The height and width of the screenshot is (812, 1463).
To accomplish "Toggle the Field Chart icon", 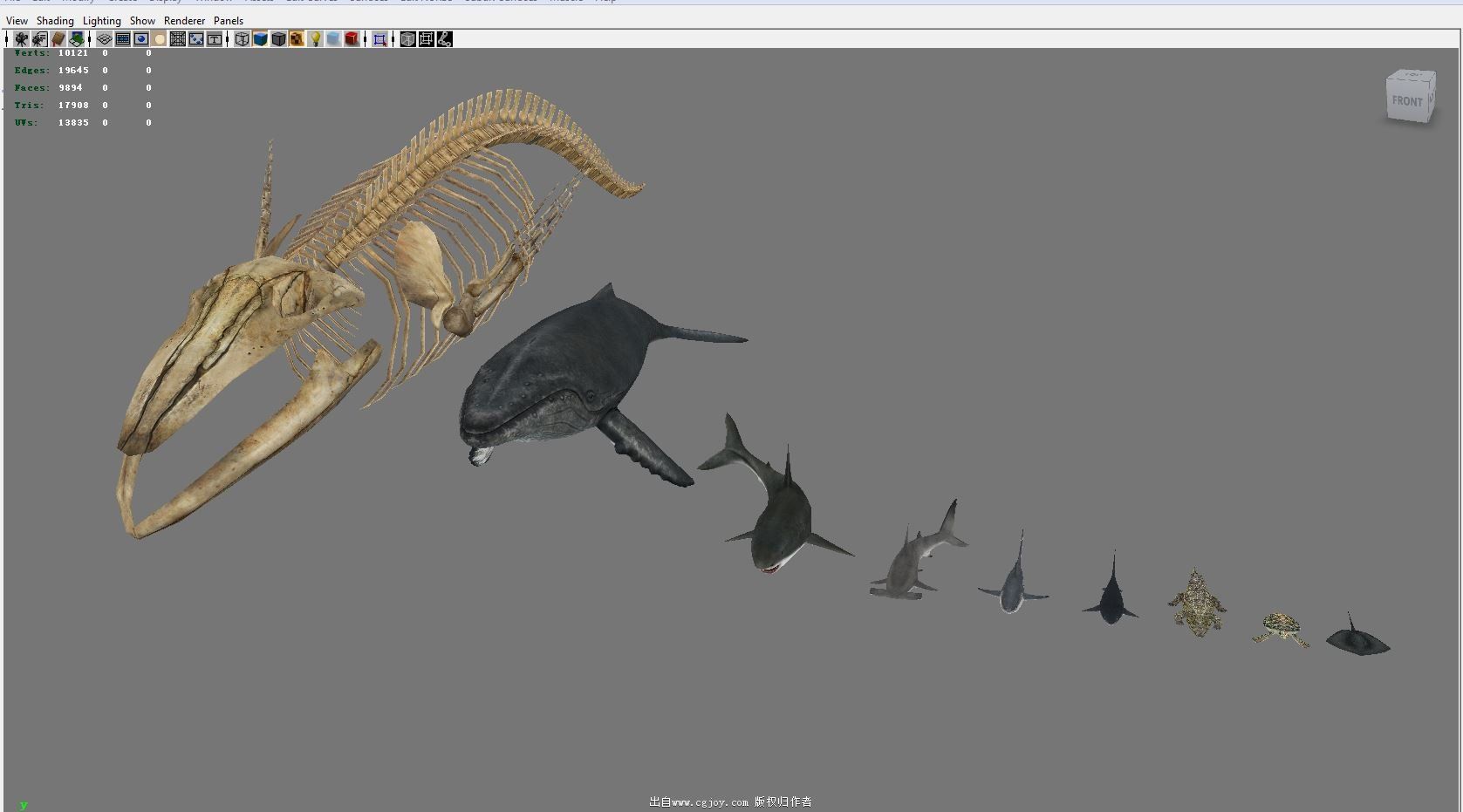I will (x=177, y=39).
